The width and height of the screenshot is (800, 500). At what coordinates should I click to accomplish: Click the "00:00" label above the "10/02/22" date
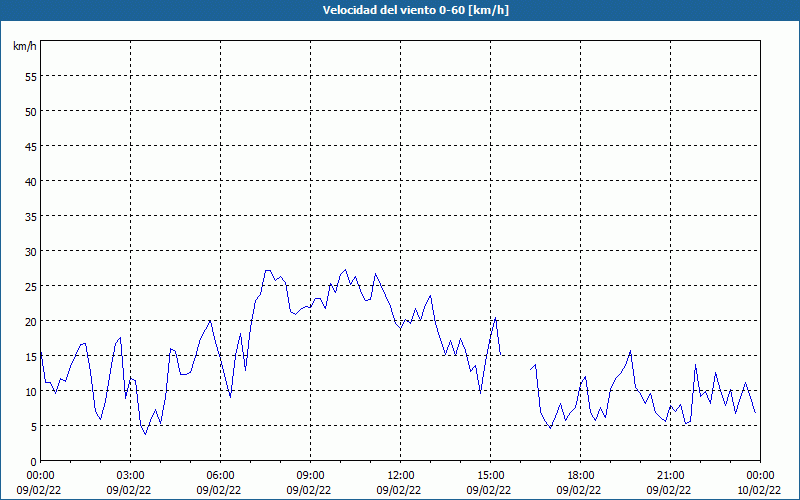[760, 476]
